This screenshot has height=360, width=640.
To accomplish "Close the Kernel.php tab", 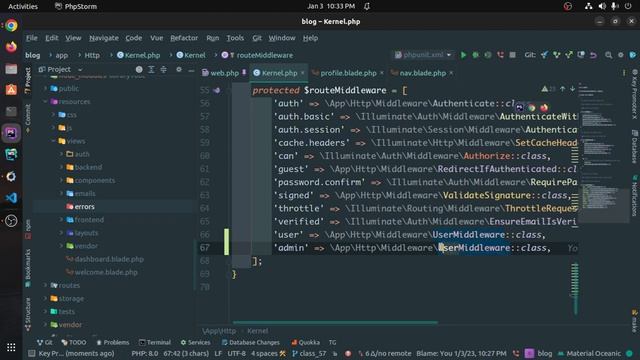I will tap(302, 73).
